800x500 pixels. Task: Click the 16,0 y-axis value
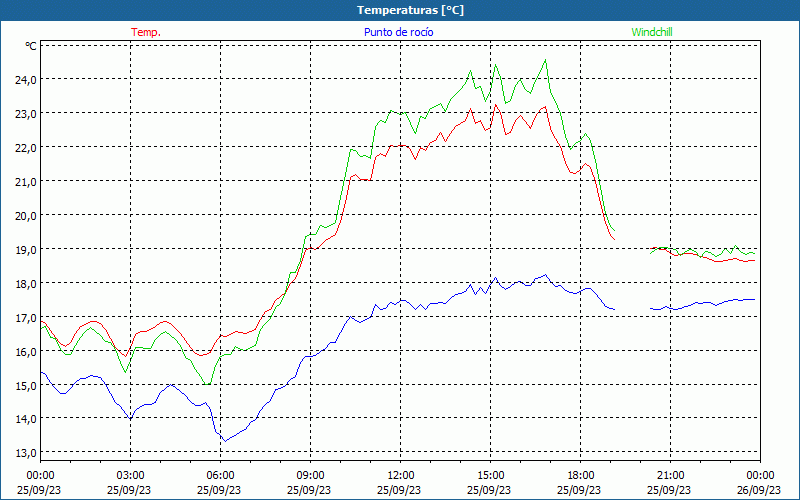point(26,351)
